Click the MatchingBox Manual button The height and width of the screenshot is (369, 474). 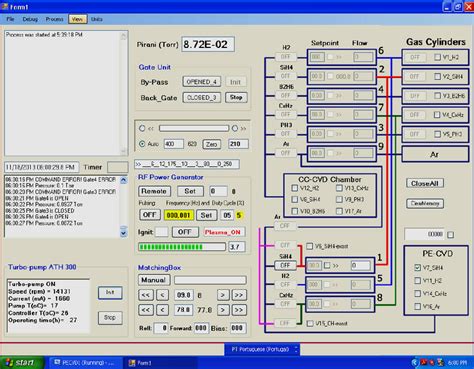point(154,280)
